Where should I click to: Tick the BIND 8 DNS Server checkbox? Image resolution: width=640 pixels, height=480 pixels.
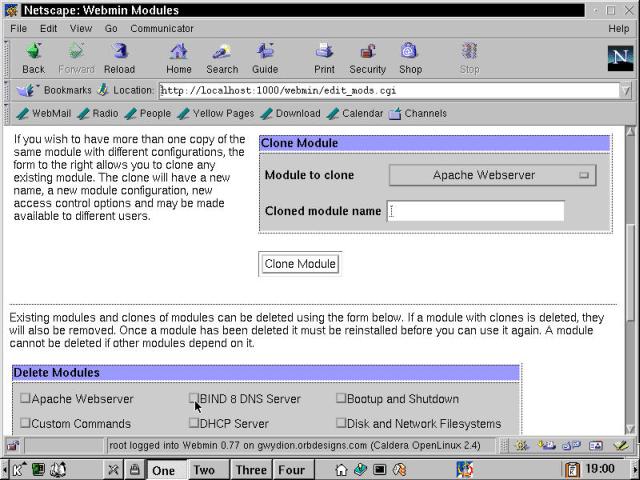[x=194, y=398]
